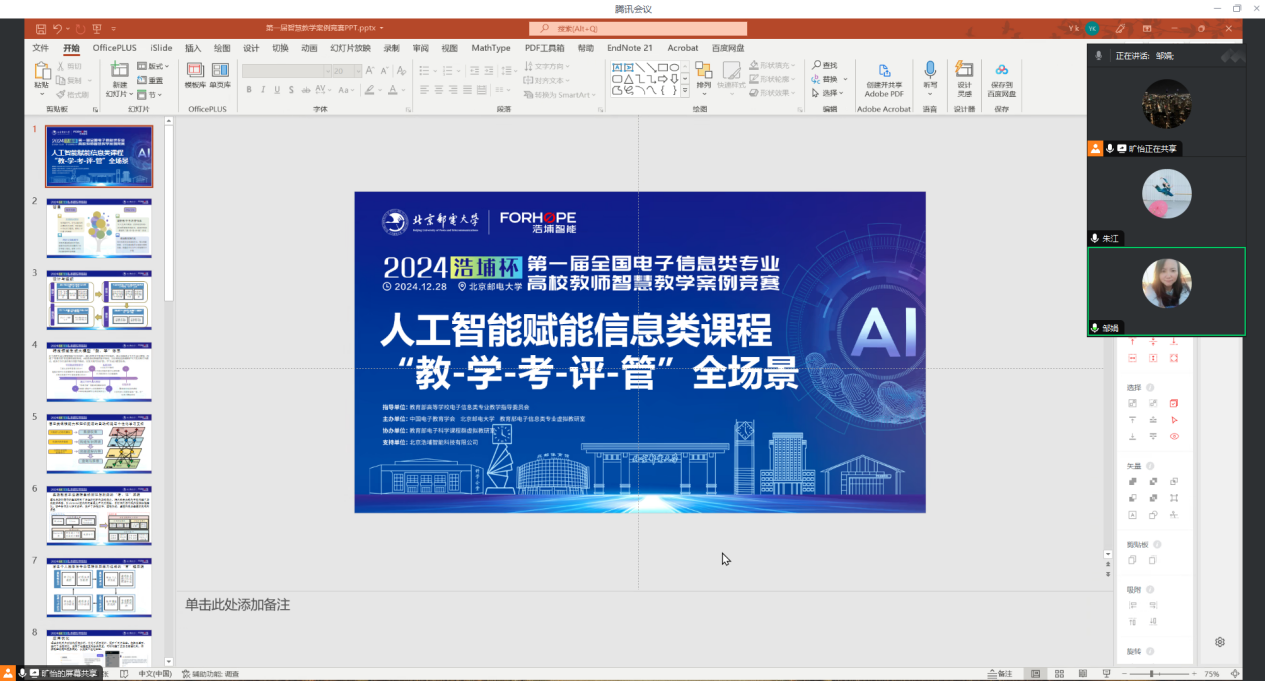Open the font name combo box
1265x681 pixels.
point(285,71)
